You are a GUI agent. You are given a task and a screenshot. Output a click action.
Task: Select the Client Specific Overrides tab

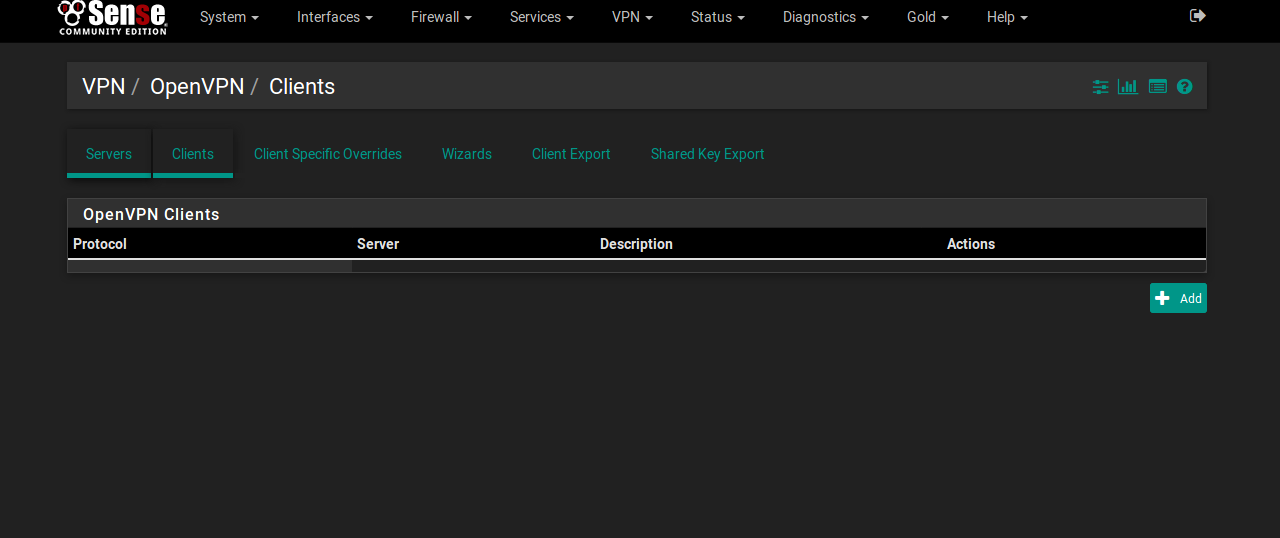click(x=328, y=154)
